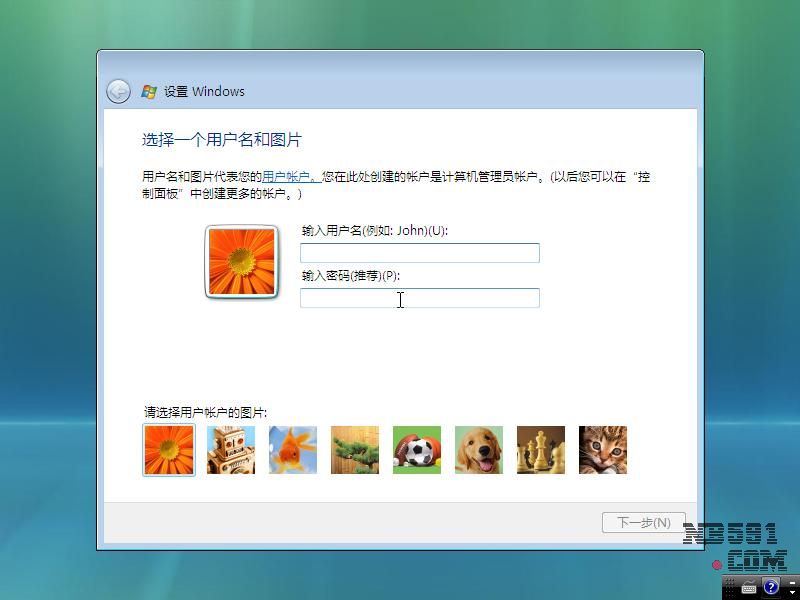Choose the kitten account picture
Viewport: 800px width, 600px height.
603,450
